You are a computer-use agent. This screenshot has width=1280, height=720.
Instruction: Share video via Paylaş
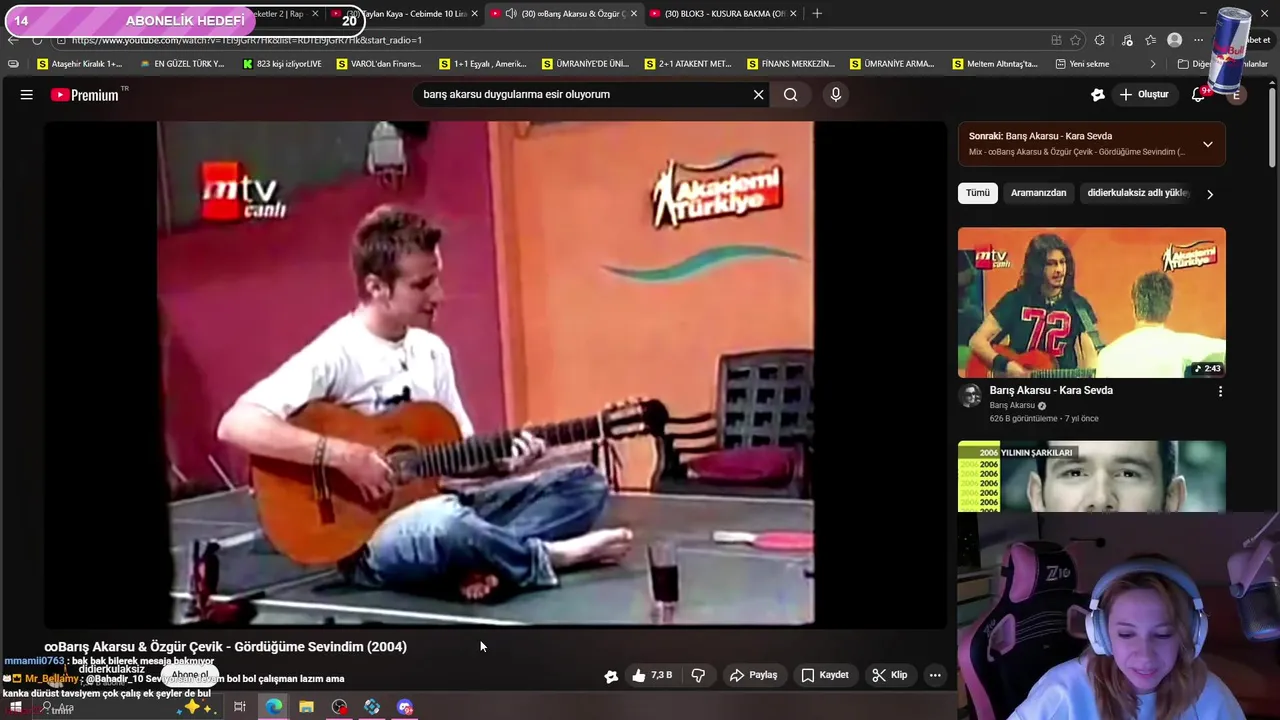point(753,675)
